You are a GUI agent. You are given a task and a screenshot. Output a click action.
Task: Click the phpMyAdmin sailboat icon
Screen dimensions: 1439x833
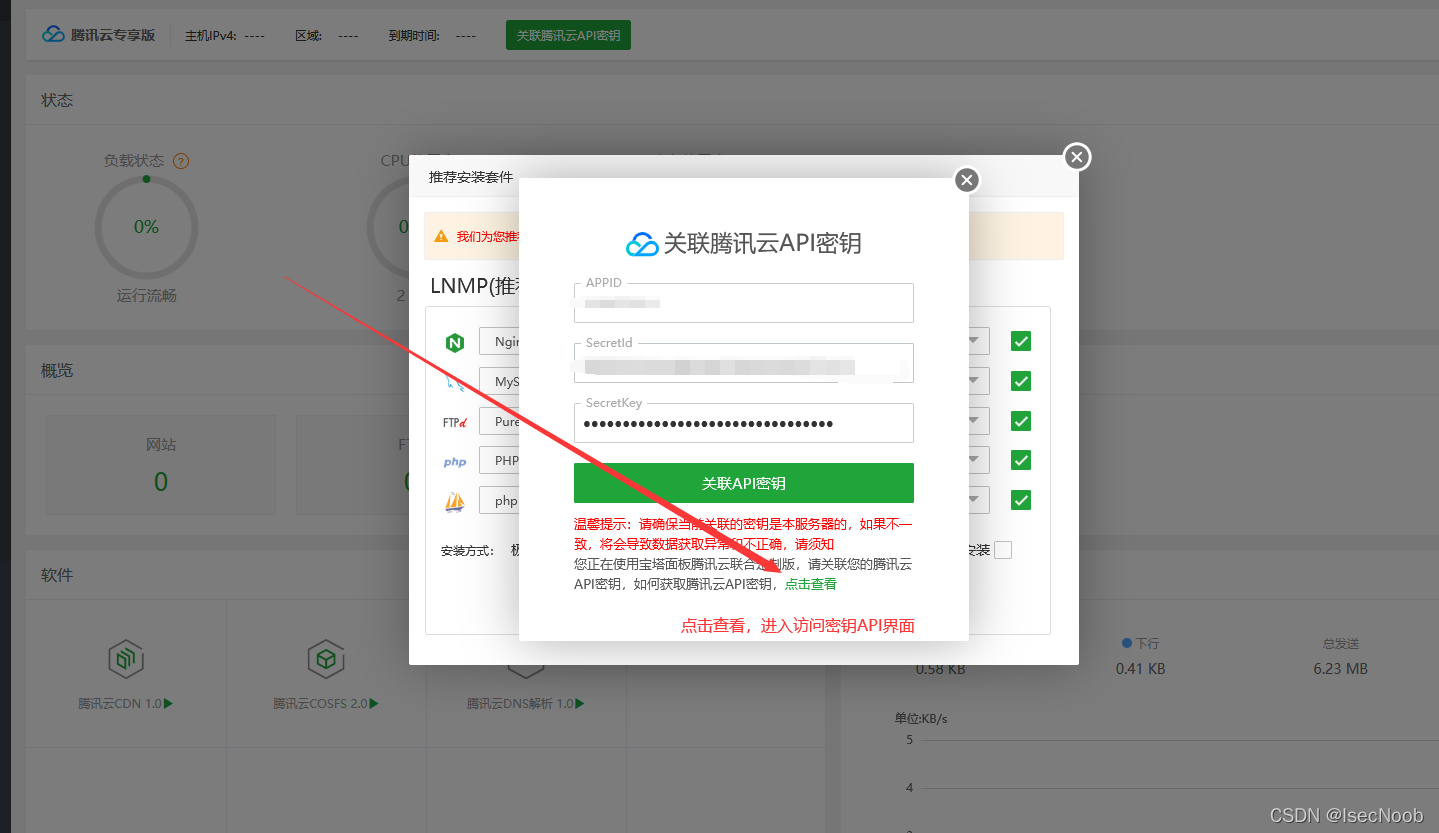point(455,501)
